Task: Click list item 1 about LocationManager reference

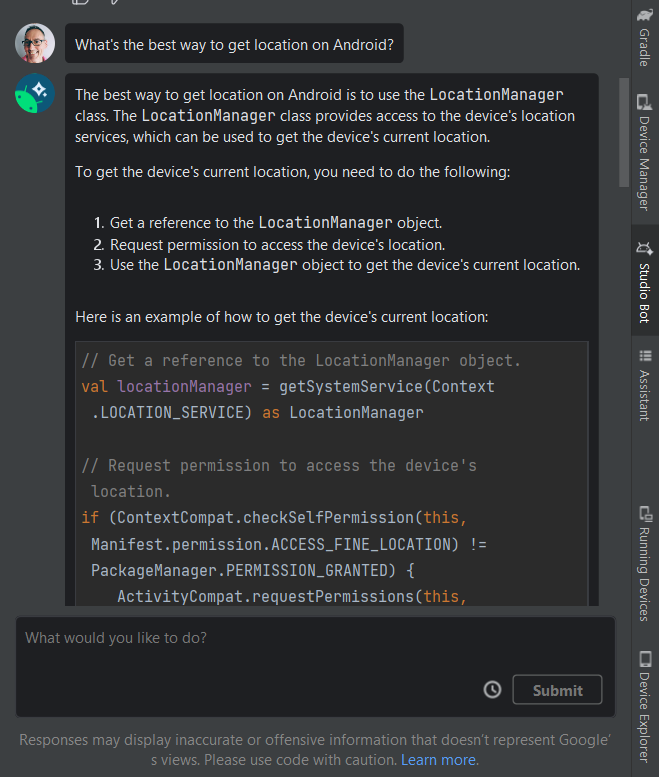Action: pos(268,223)
